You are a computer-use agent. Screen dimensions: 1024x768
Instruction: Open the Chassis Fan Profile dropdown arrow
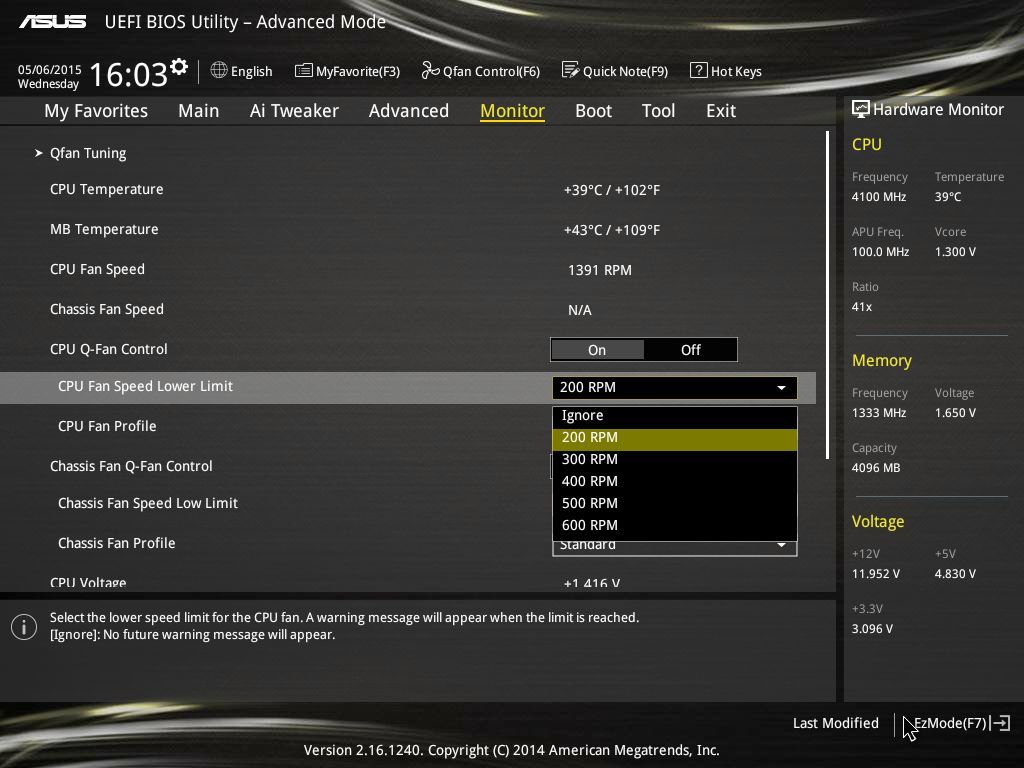pos(781,545)
